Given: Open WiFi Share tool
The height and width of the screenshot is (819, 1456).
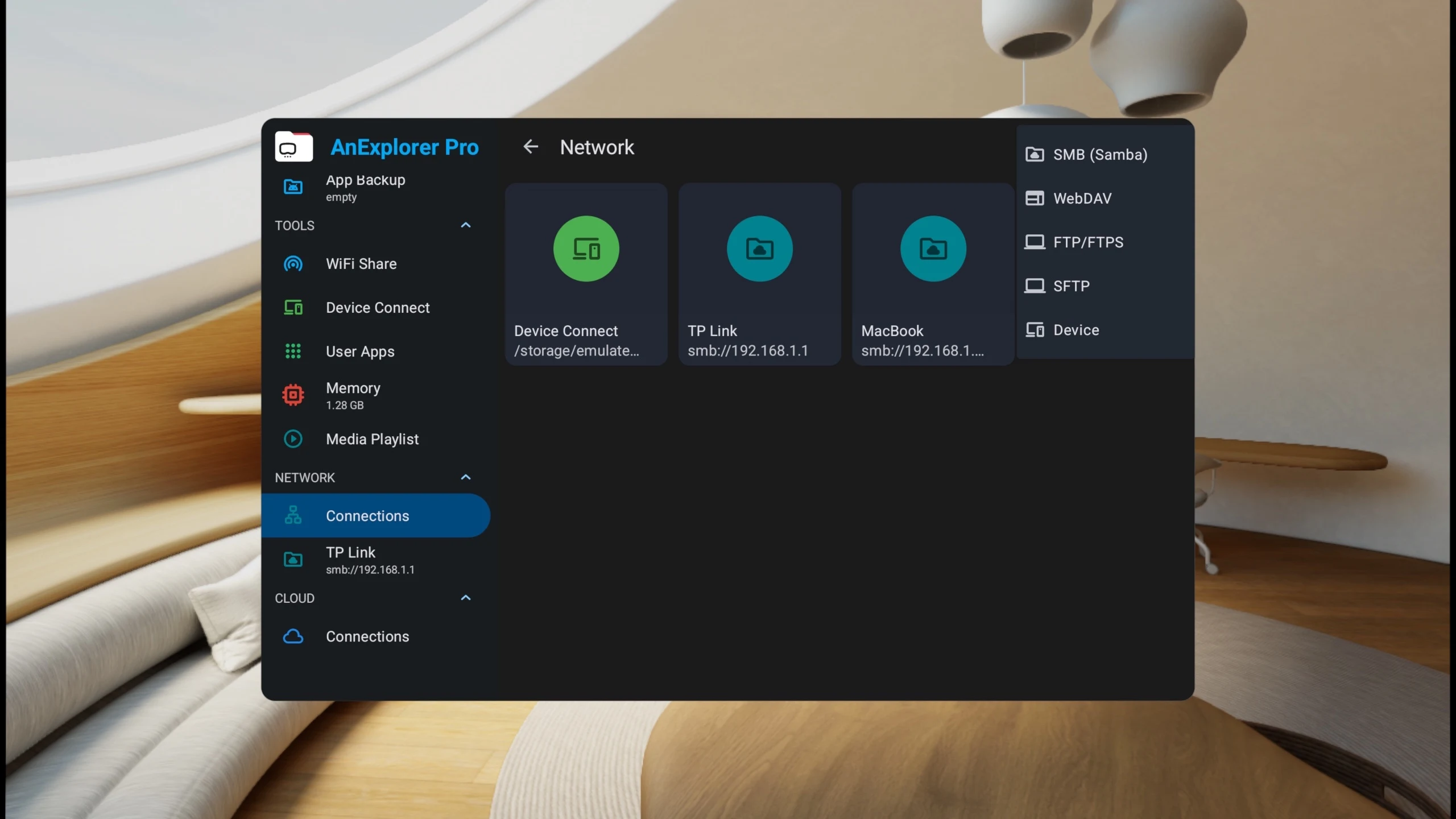Looking at the screenshot, I should click(375, 264).
